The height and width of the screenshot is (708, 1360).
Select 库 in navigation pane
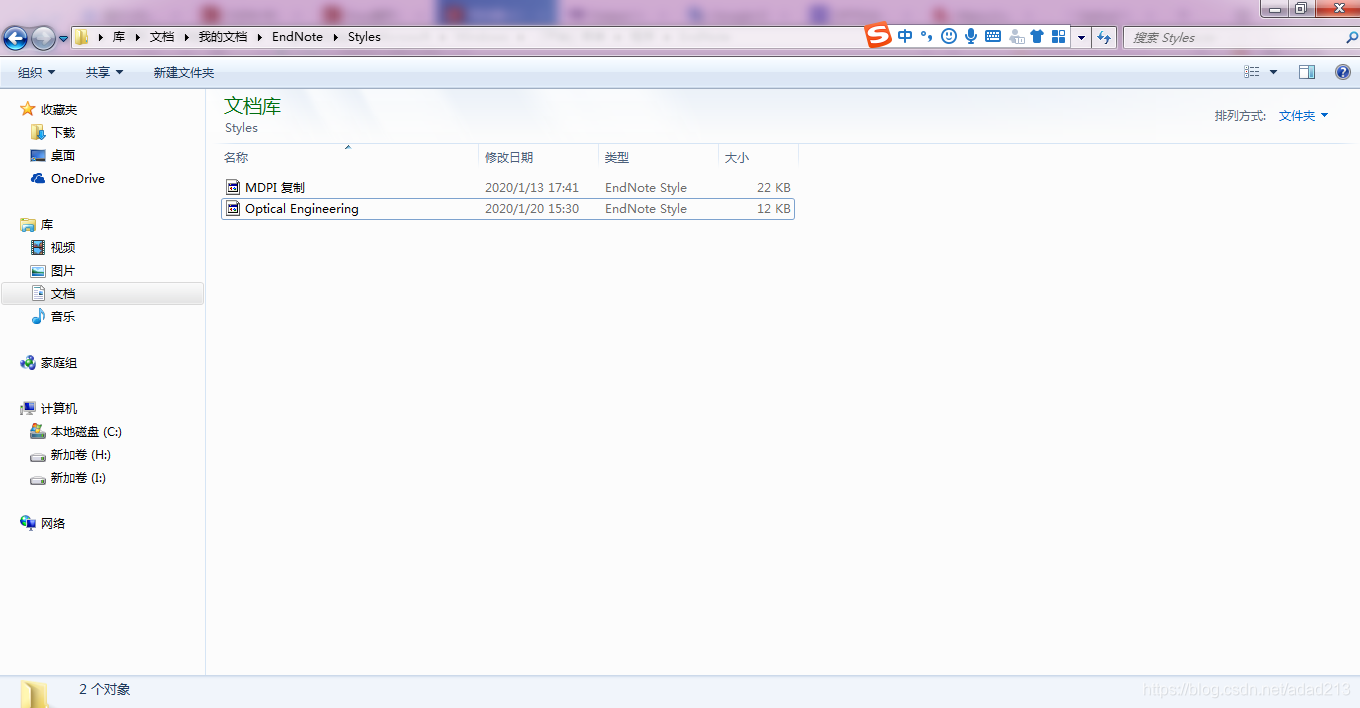tap(47, 225)
